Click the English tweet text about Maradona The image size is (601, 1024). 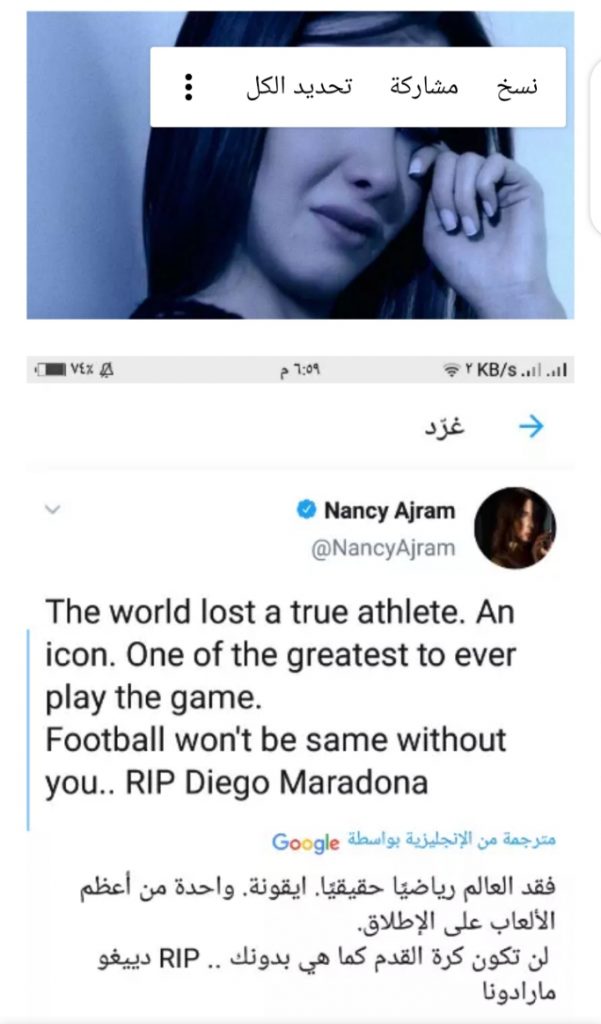click(x=280, y=698)
